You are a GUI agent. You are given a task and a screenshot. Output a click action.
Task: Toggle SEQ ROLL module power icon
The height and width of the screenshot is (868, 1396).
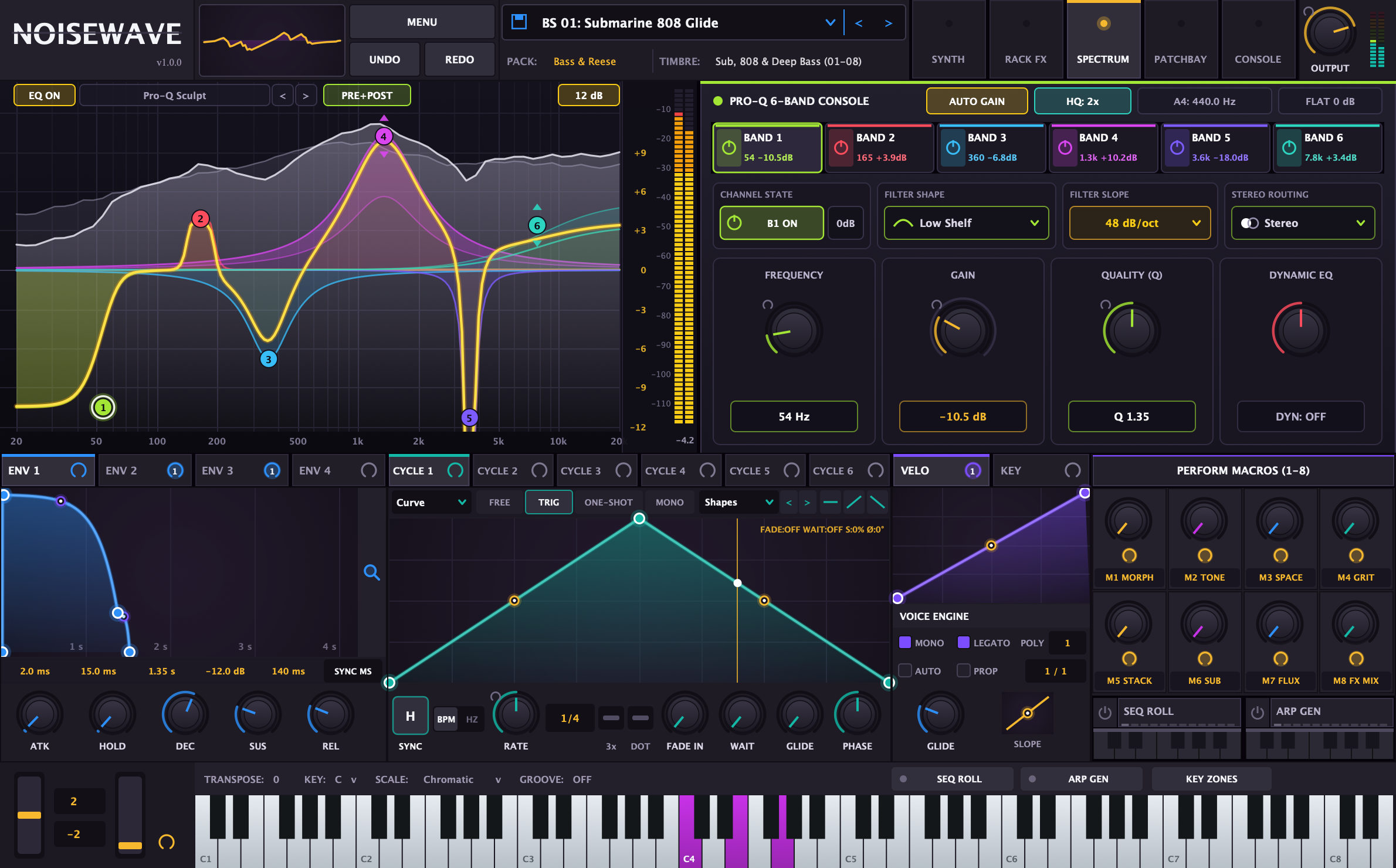(1105, 713)
